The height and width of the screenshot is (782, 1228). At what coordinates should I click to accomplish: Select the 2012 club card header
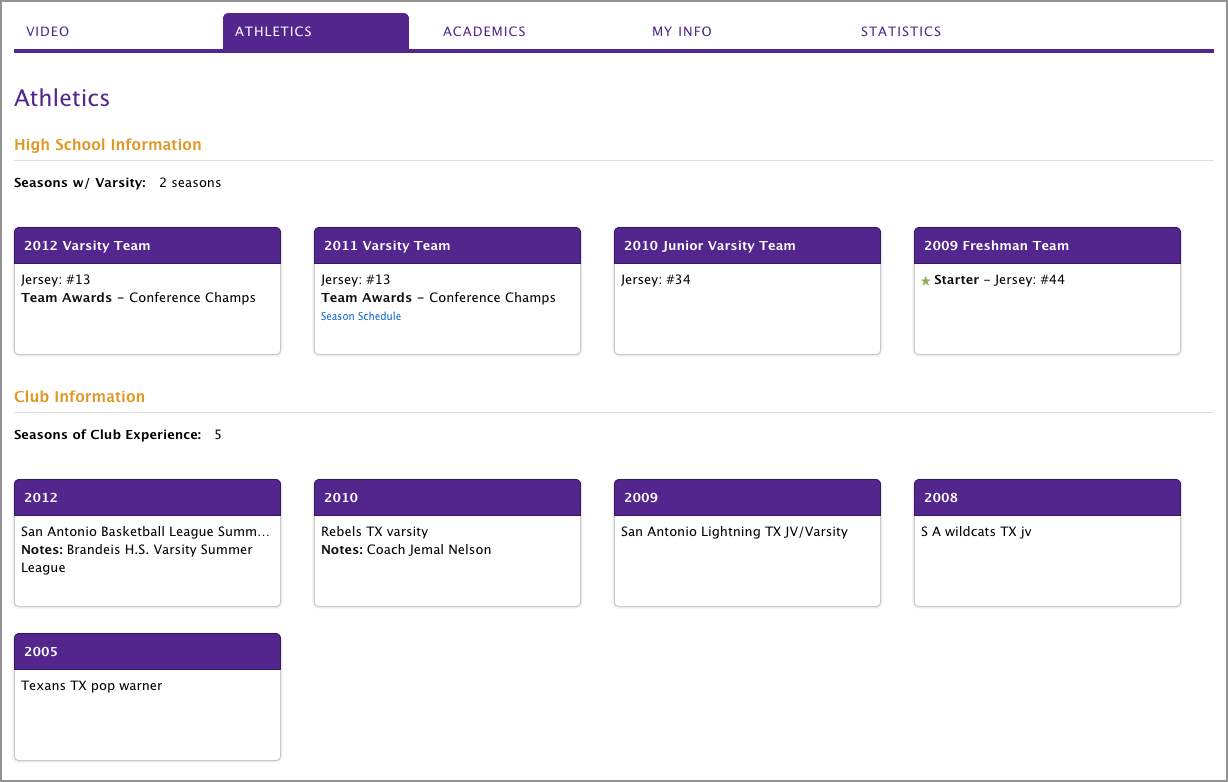tap(148, 498)
